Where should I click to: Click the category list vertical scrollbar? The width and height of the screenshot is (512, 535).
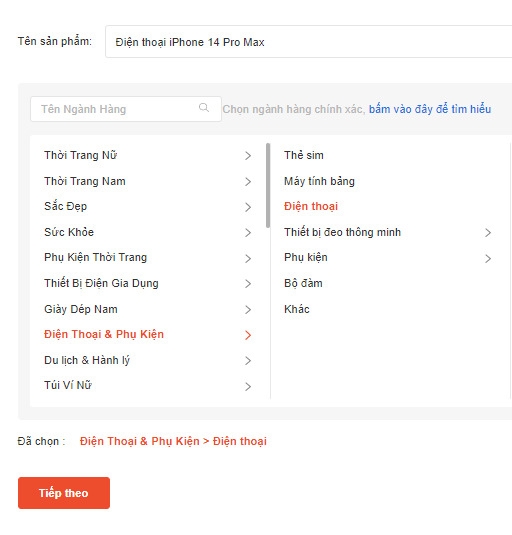point(268,185)
